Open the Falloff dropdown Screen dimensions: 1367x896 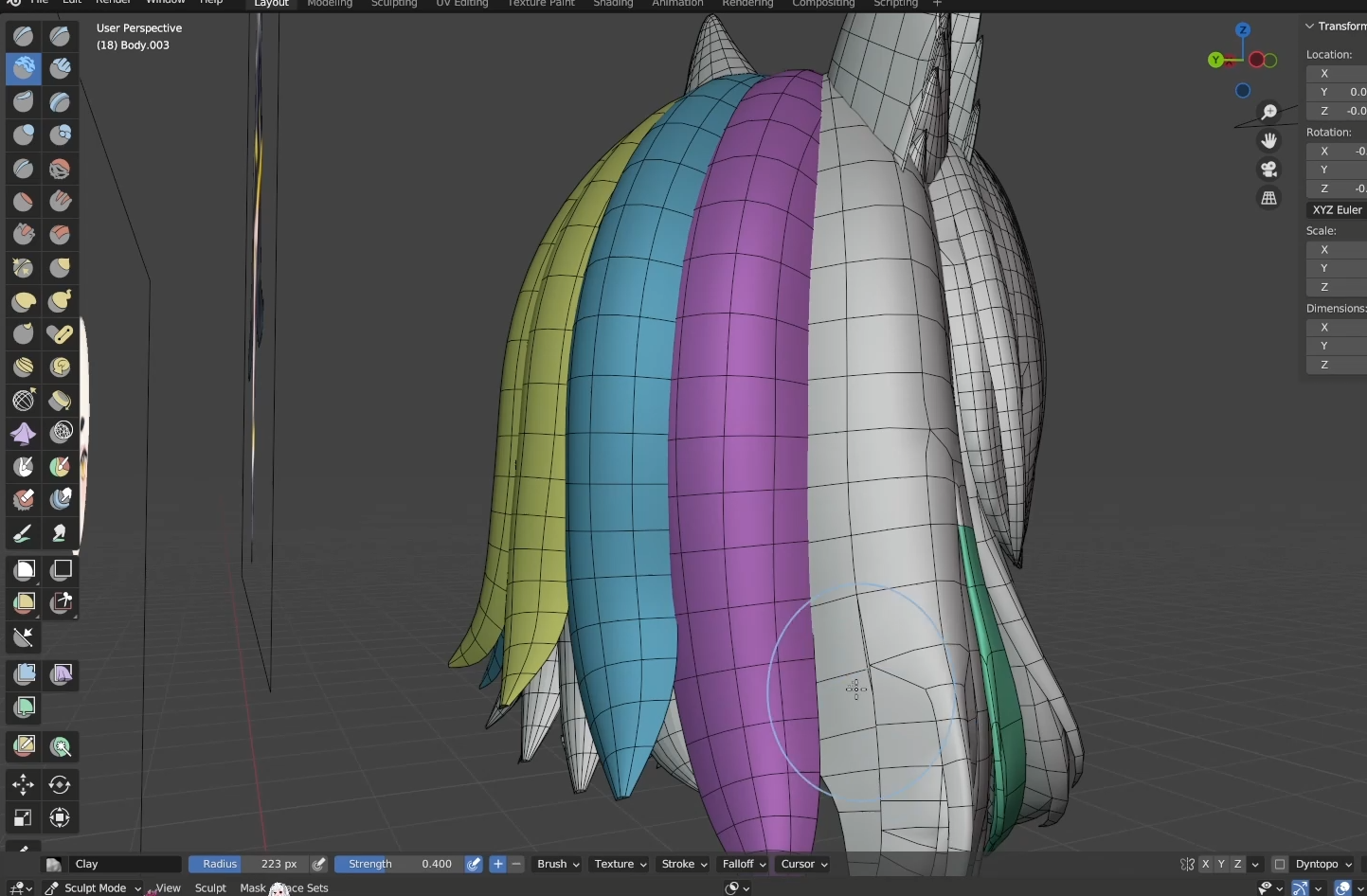(744, 864)
